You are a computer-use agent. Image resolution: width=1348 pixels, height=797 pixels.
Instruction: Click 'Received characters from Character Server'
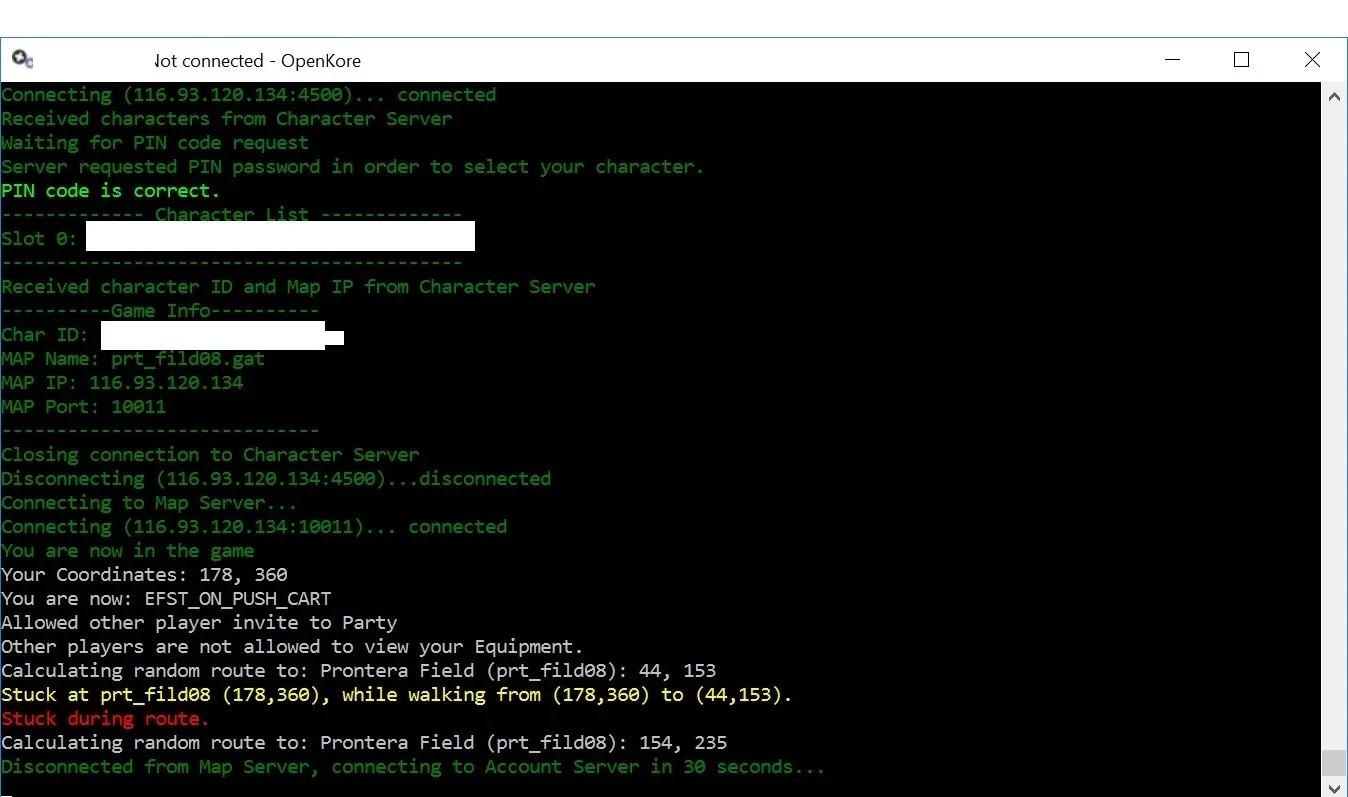(x=227, y=119)
